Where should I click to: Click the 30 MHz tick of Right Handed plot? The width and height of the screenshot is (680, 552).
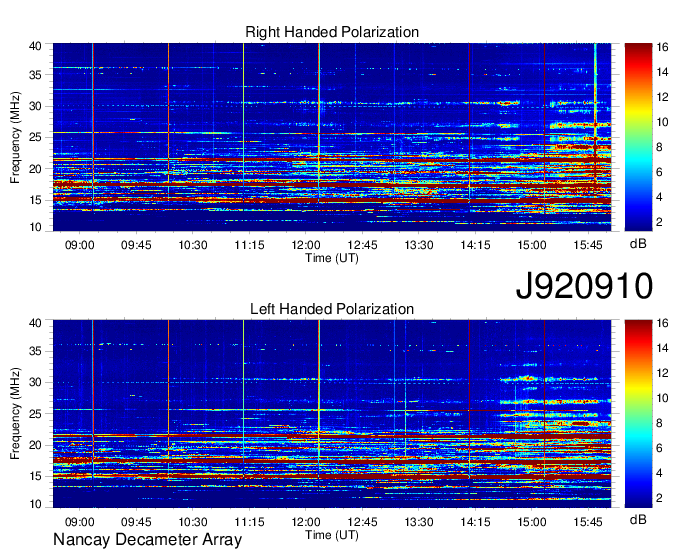click(36, 106)
